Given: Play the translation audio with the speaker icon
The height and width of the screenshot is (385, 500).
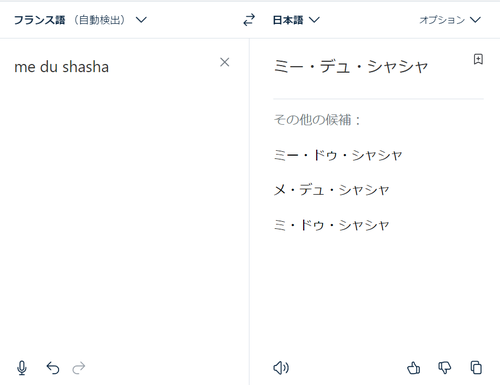Looking at the screenshot, I should 281,368.
